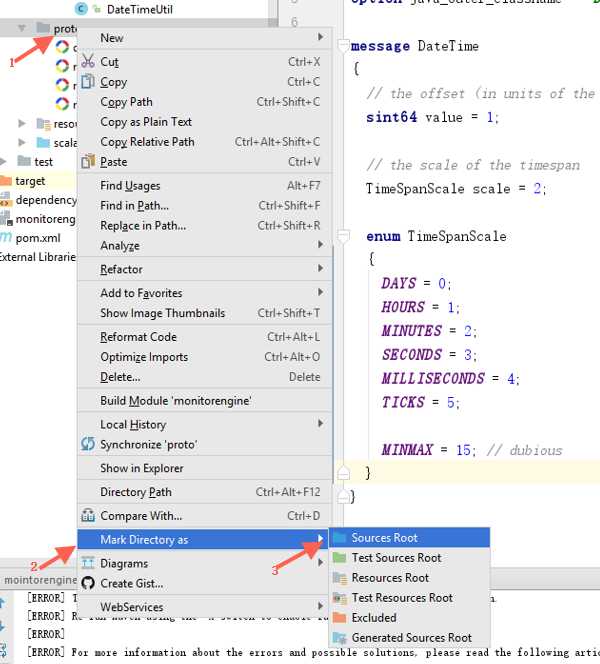Click the test folder icon
Viewport: 600px width, 664px height.
point(24,161)
